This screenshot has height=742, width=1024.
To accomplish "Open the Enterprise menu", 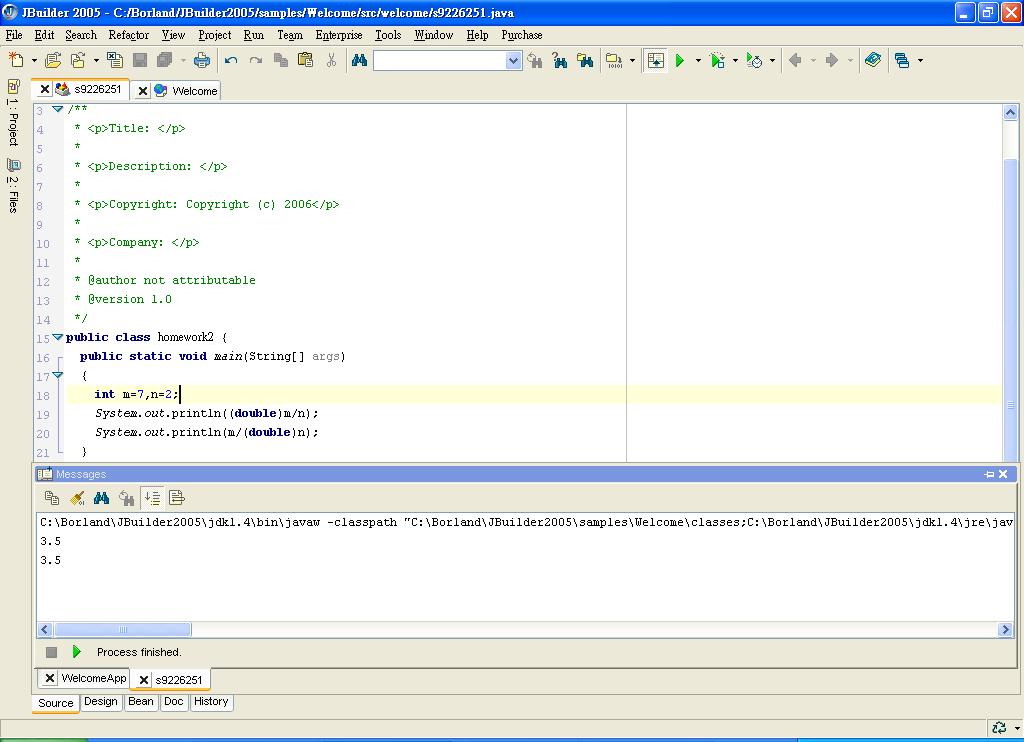I will [x=339, y=35].
